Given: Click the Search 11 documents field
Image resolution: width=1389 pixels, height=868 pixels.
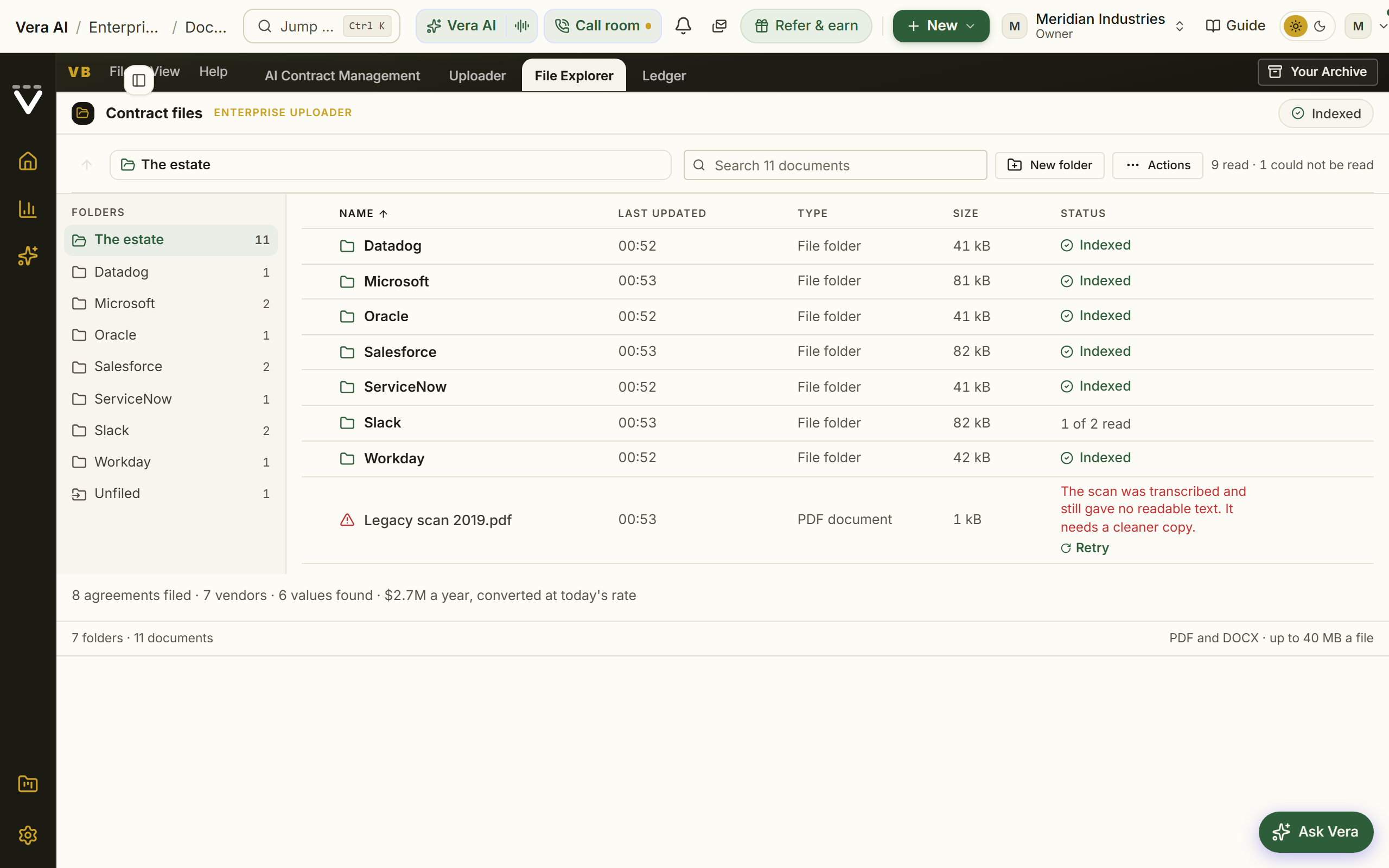Looking at the screenshot, I should [835, 165].
